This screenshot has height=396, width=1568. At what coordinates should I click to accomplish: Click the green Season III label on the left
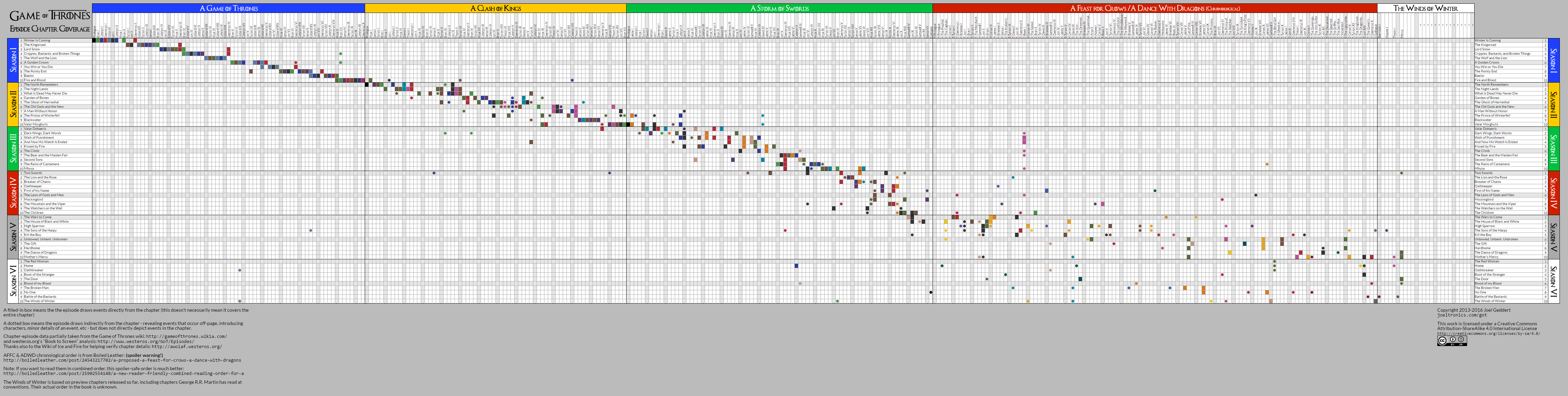[13, 149]
